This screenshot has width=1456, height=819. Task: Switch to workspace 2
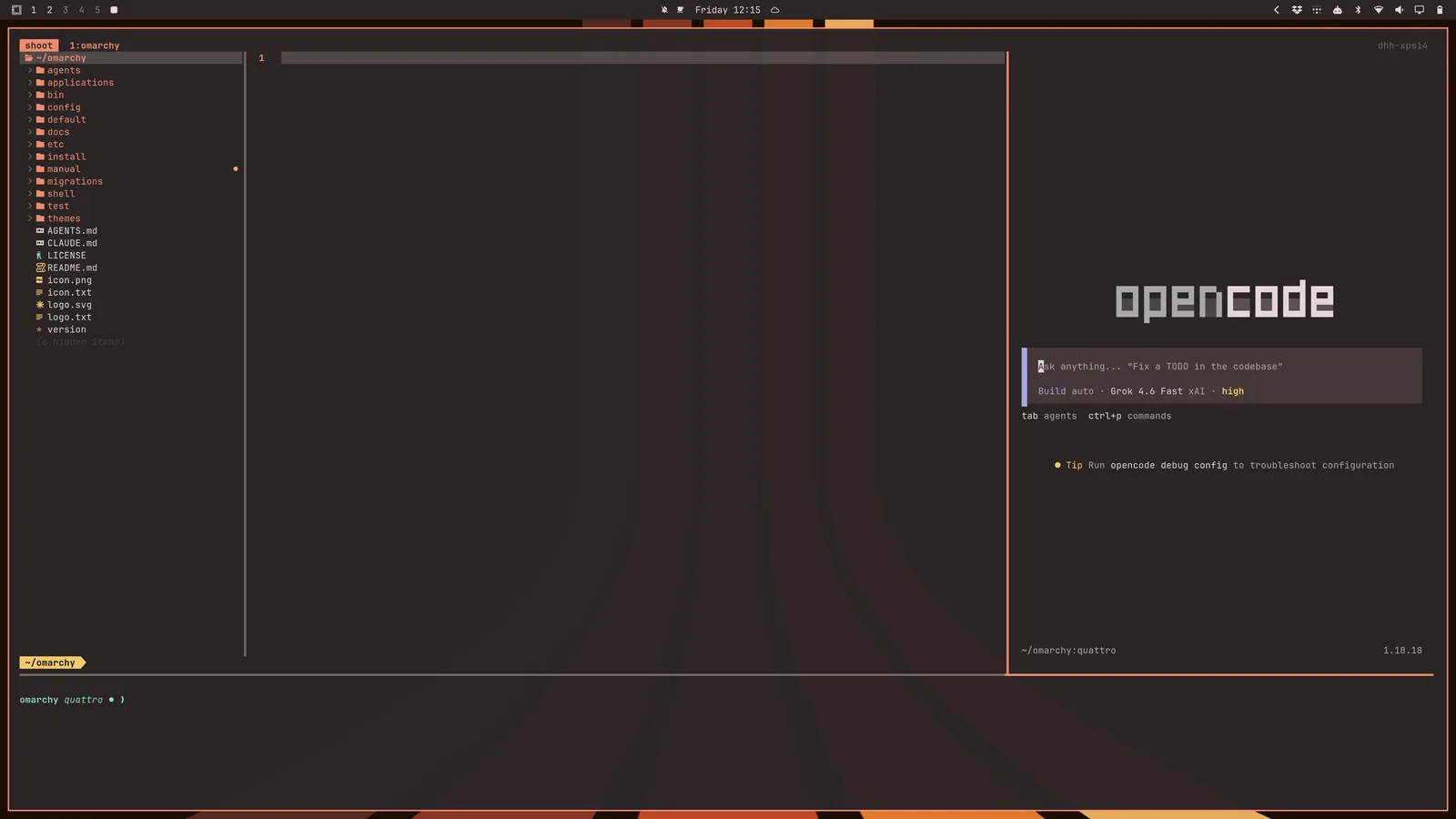pos(49,10)
